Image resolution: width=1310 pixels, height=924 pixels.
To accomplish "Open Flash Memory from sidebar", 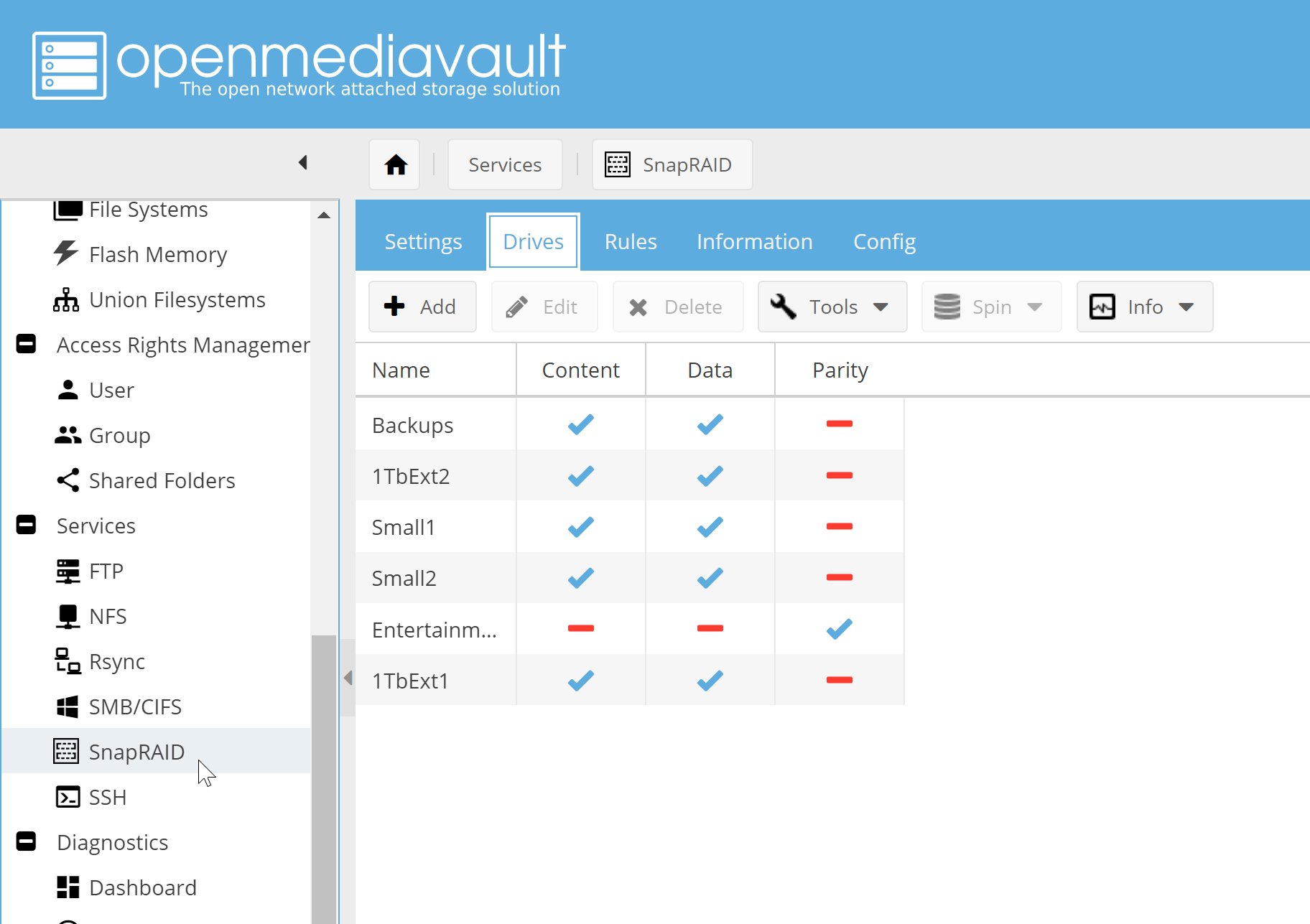I will (157, 255).
